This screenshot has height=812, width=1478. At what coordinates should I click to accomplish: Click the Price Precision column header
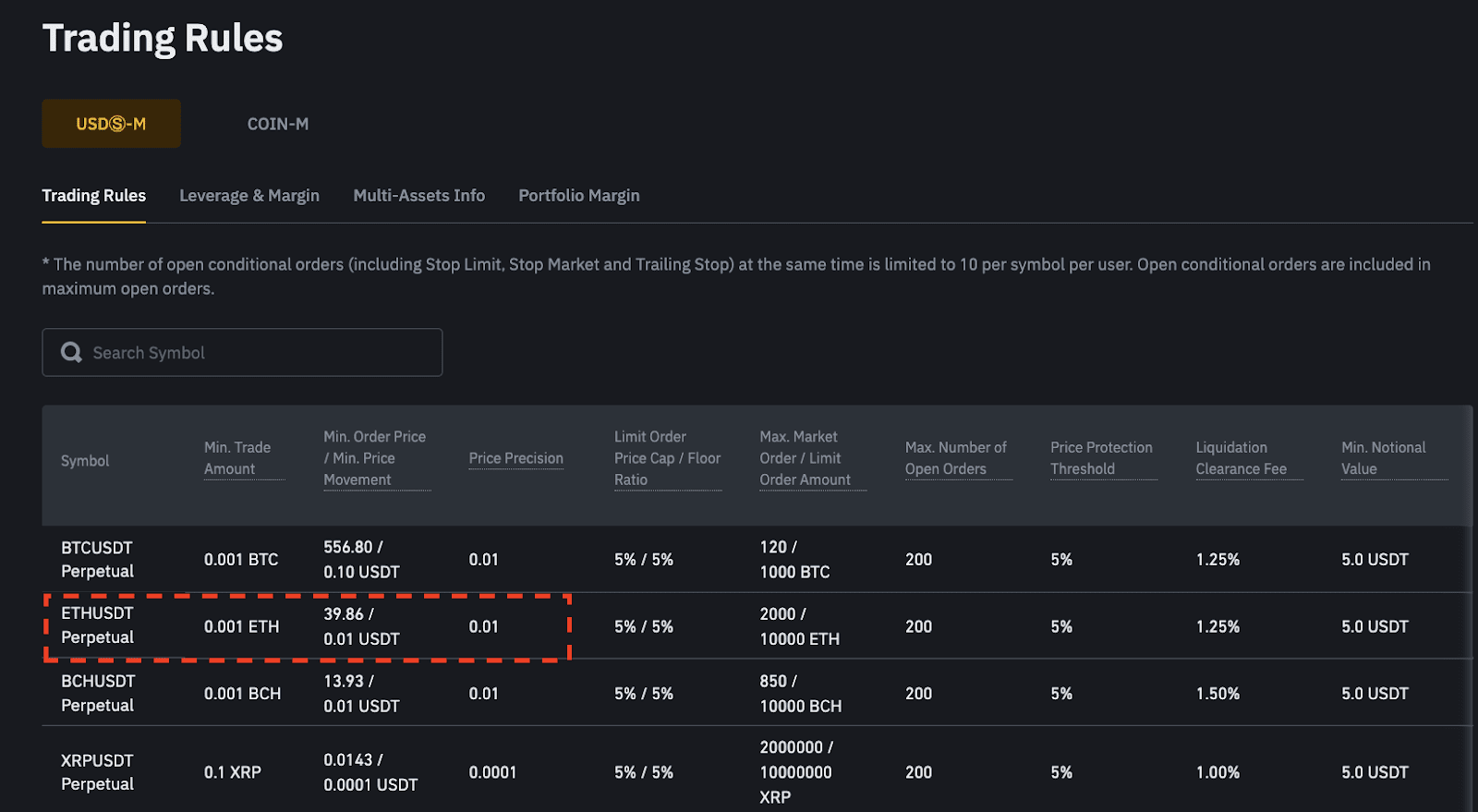515,458
